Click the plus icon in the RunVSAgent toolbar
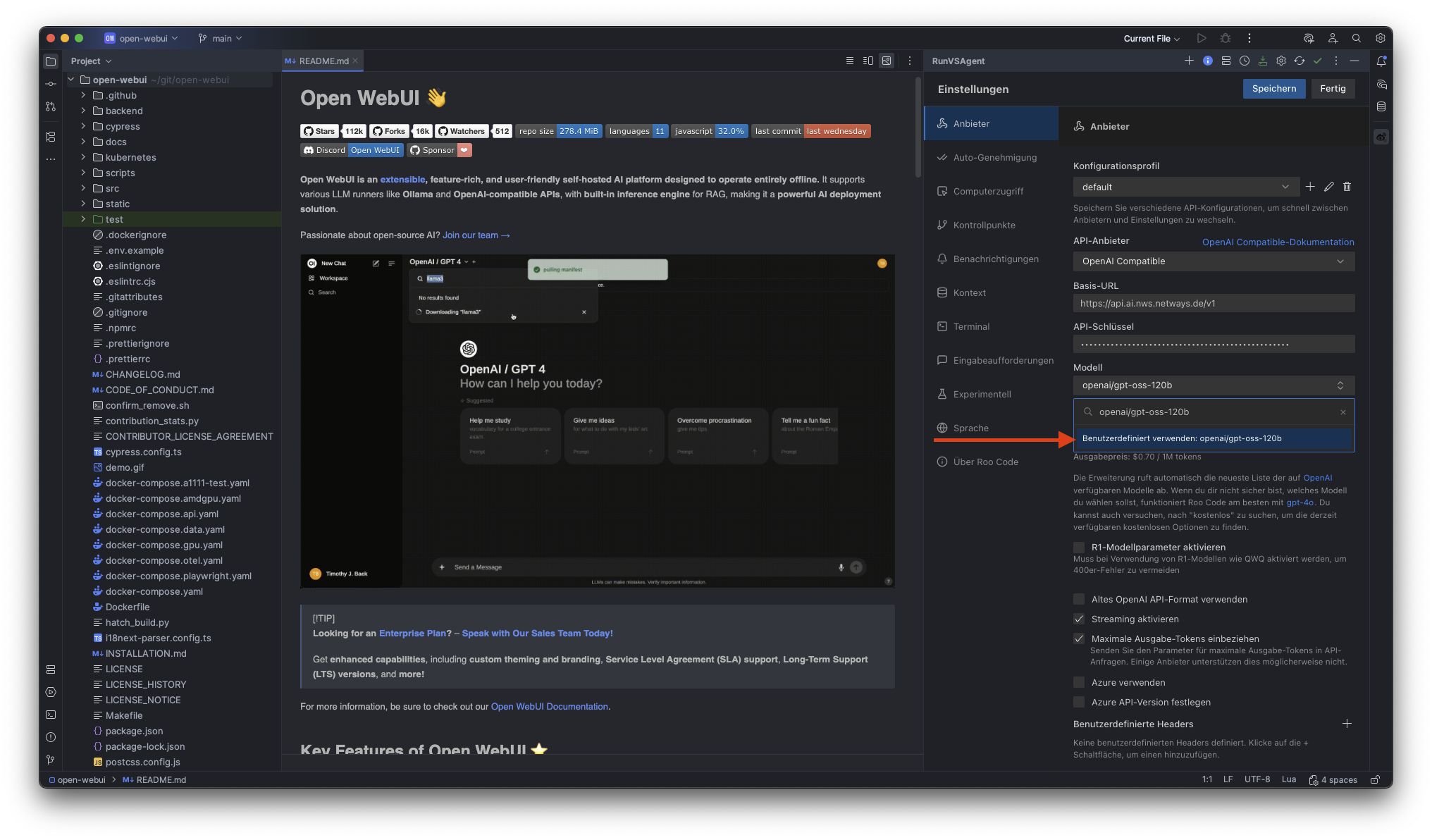 tap(1189, 61)
